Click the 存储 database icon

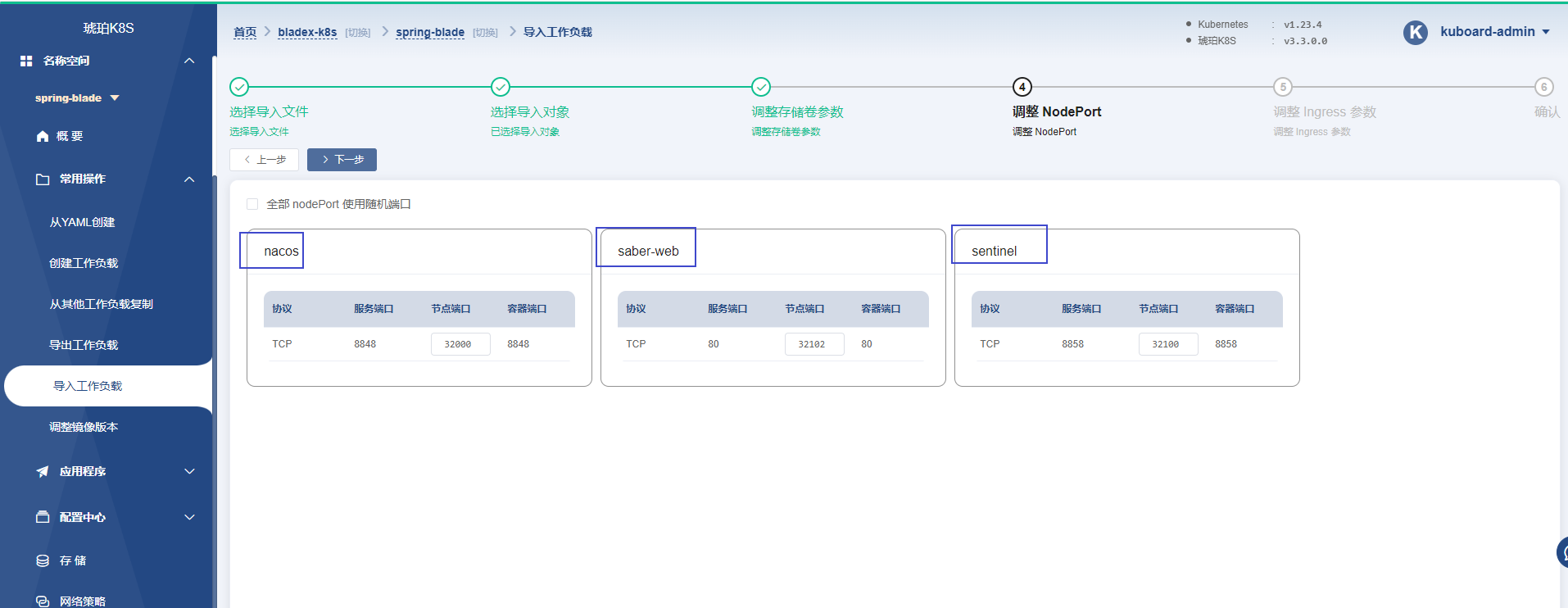[x=43, y=560]
